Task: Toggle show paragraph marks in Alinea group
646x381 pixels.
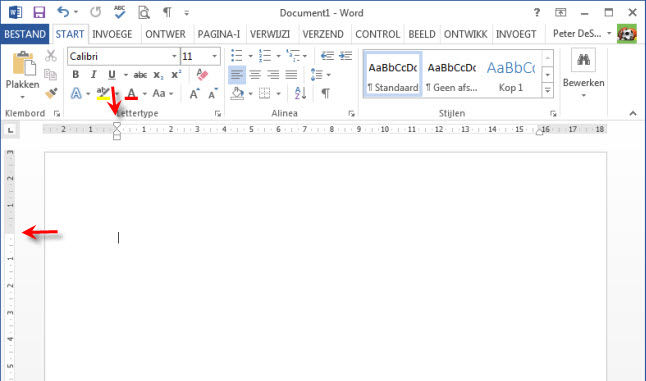Action: (325, 93)
